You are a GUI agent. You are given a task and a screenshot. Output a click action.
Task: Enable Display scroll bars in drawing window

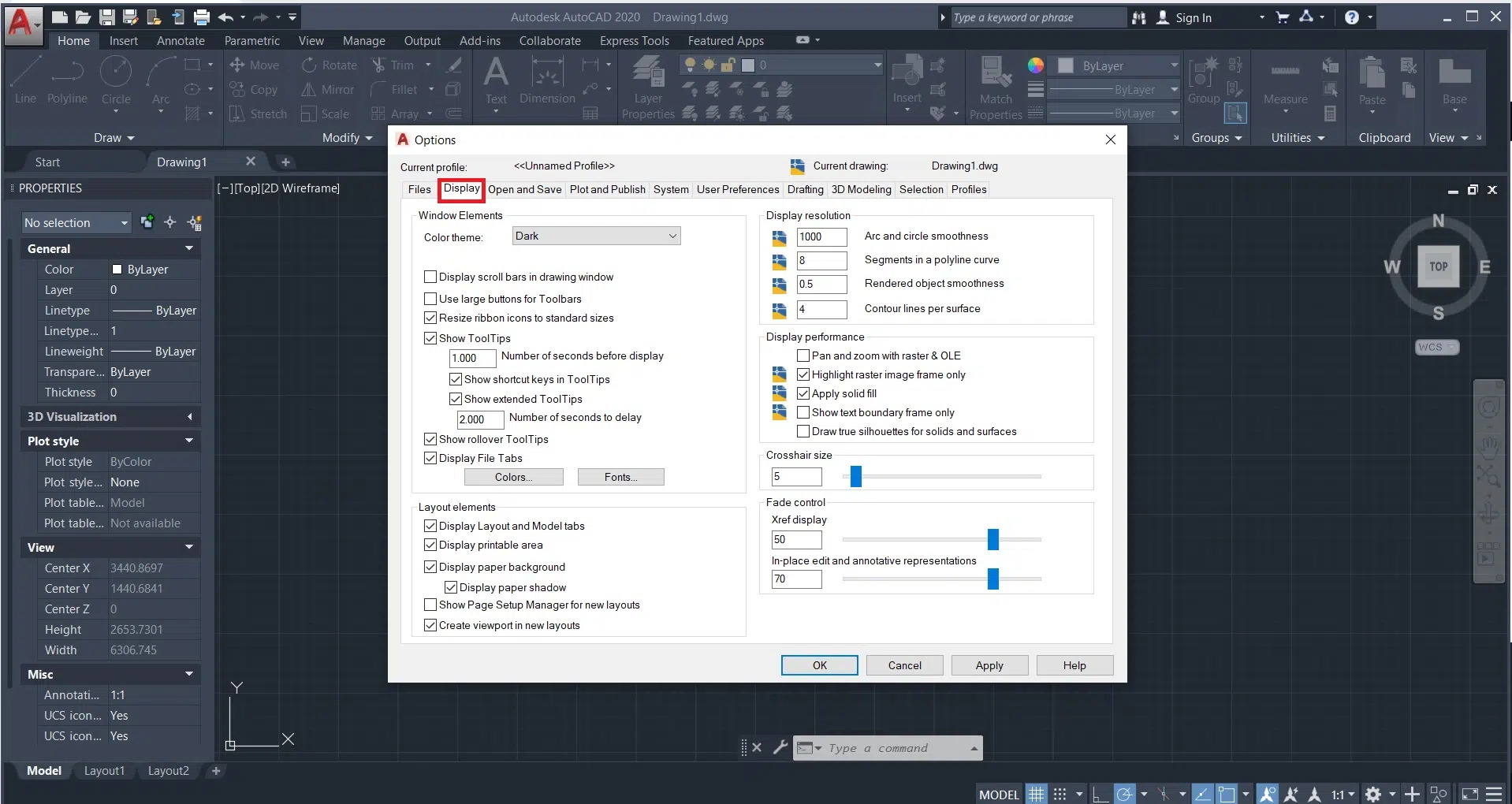(430, 277)
